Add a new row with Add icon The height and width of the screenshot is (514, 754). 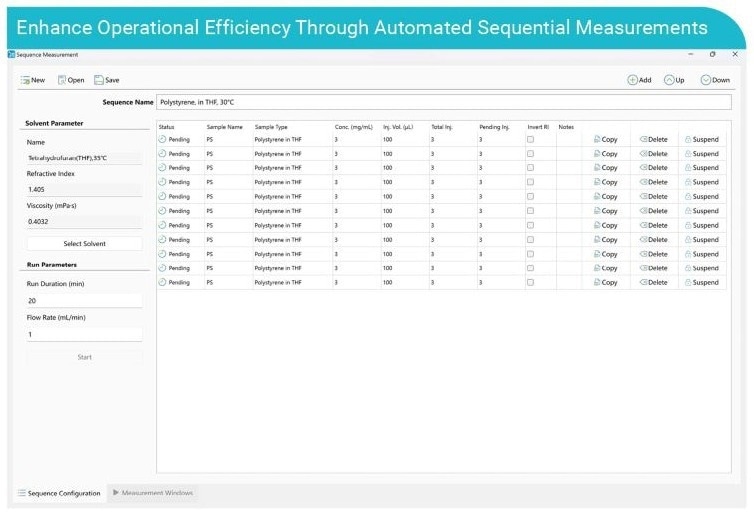(x=632, y=80)
